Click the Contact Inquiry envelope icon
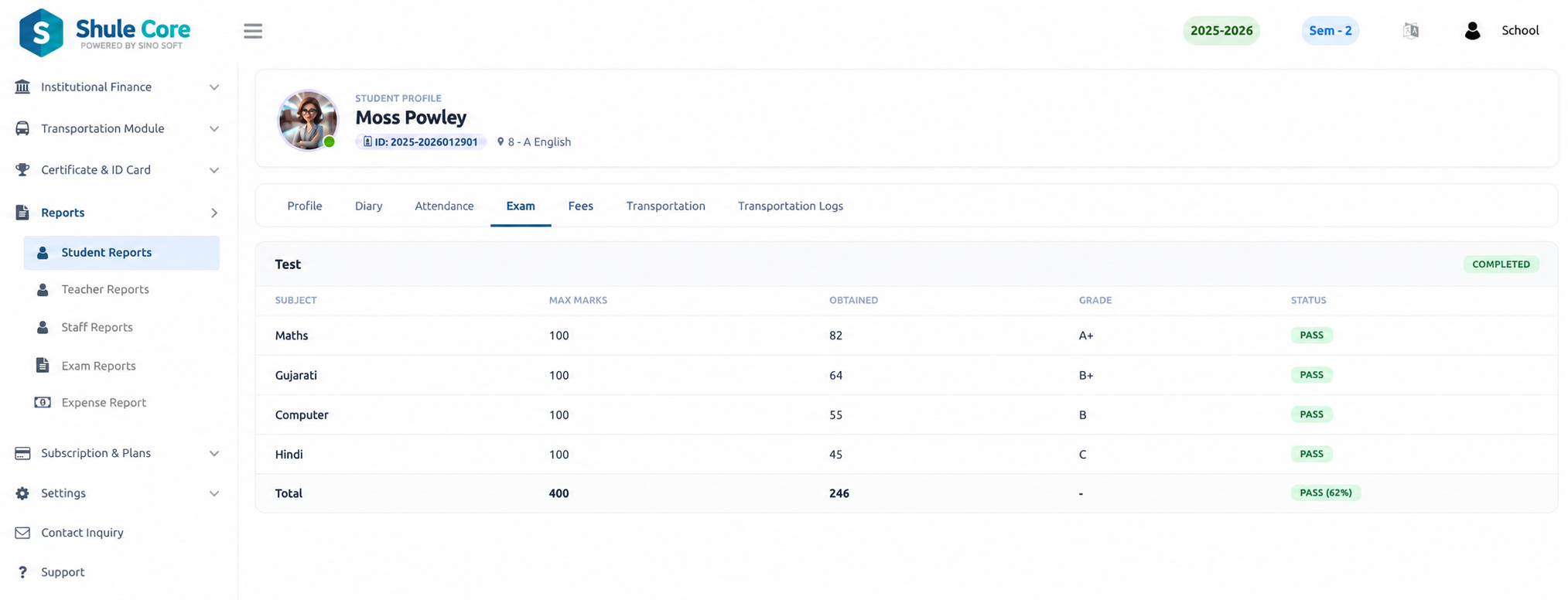 22,533
